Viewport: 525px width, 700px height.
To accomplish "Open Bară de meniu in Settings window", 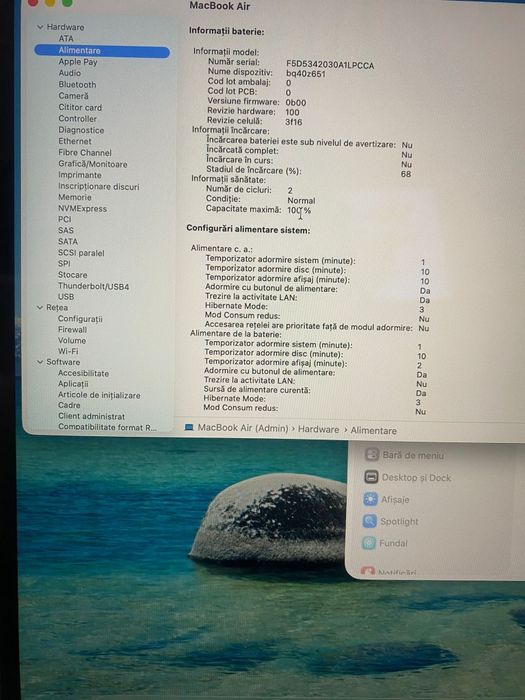I will pos(405,455).
